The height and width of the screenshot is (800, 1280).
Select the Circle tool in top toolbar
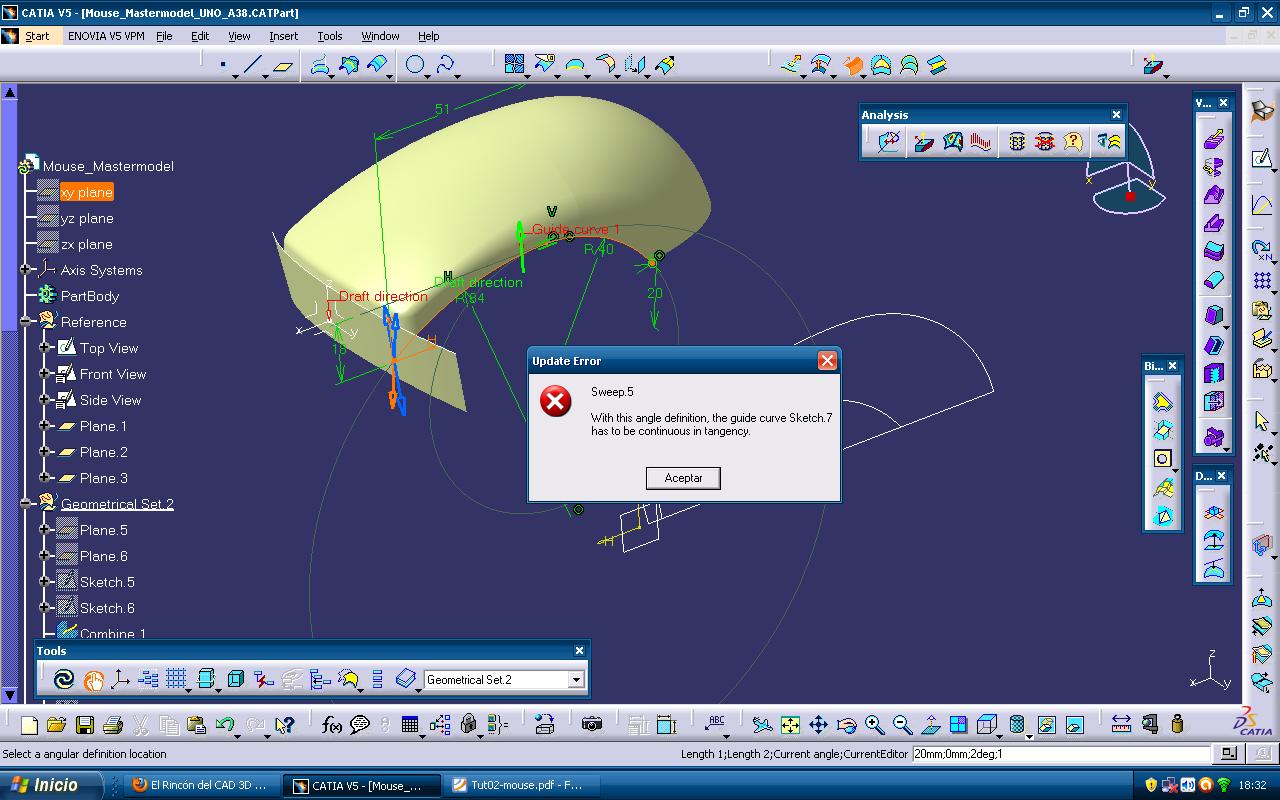coord(414,66)
